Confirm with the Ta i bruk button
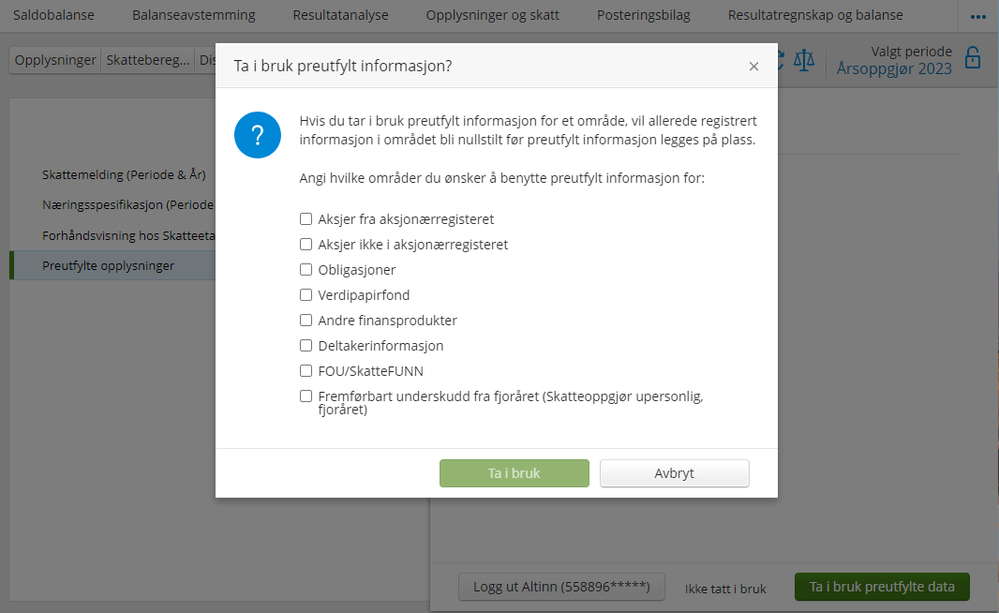The width and height of the screenshot is (999, 613). 514,473
